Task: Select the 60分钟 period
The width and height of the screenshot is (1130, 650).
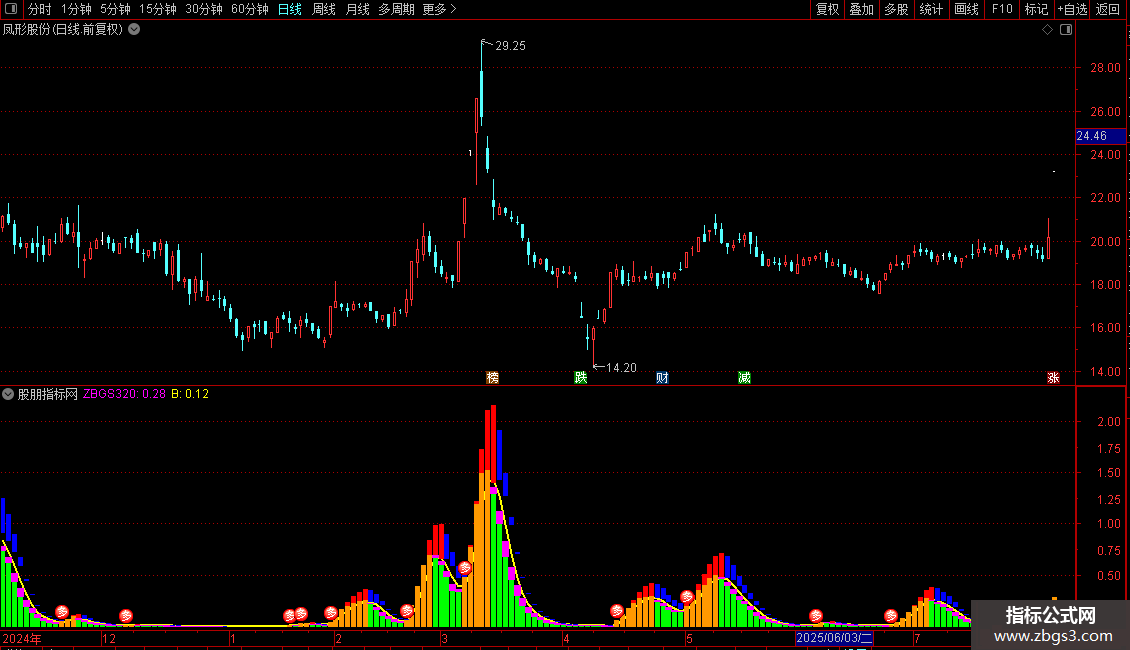Action: [250, 9]
